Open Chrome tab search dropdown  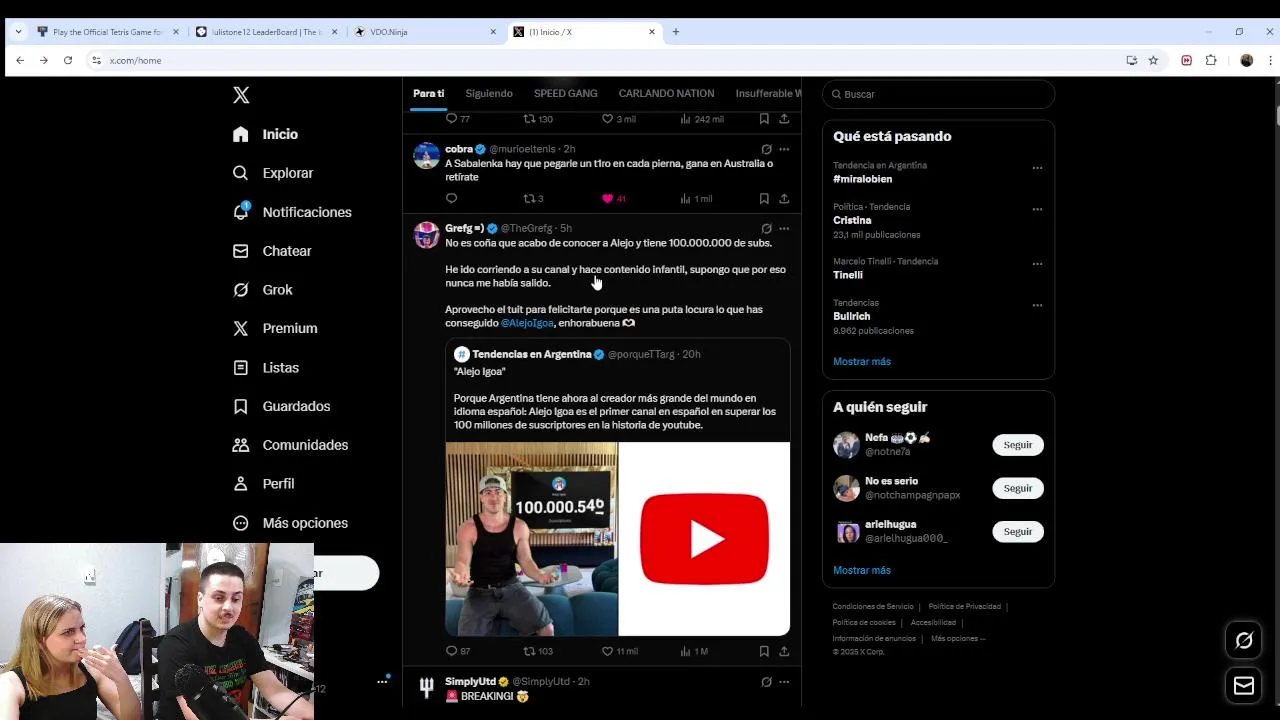(x=18, y=32)
